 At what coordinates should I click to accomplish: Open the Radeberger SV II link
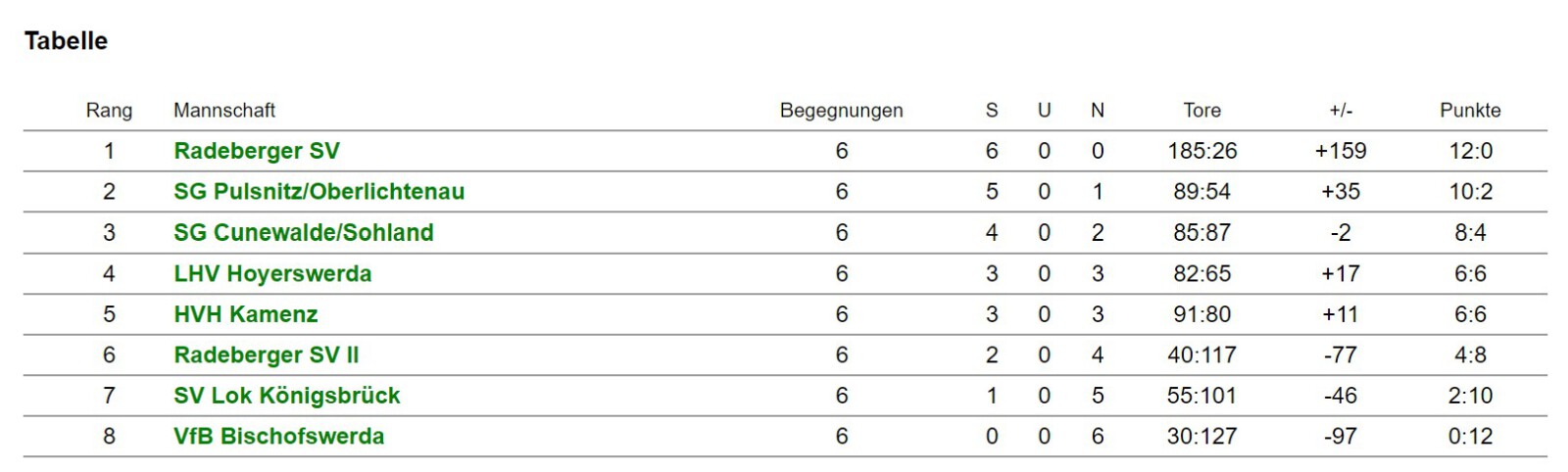[267, 355]
